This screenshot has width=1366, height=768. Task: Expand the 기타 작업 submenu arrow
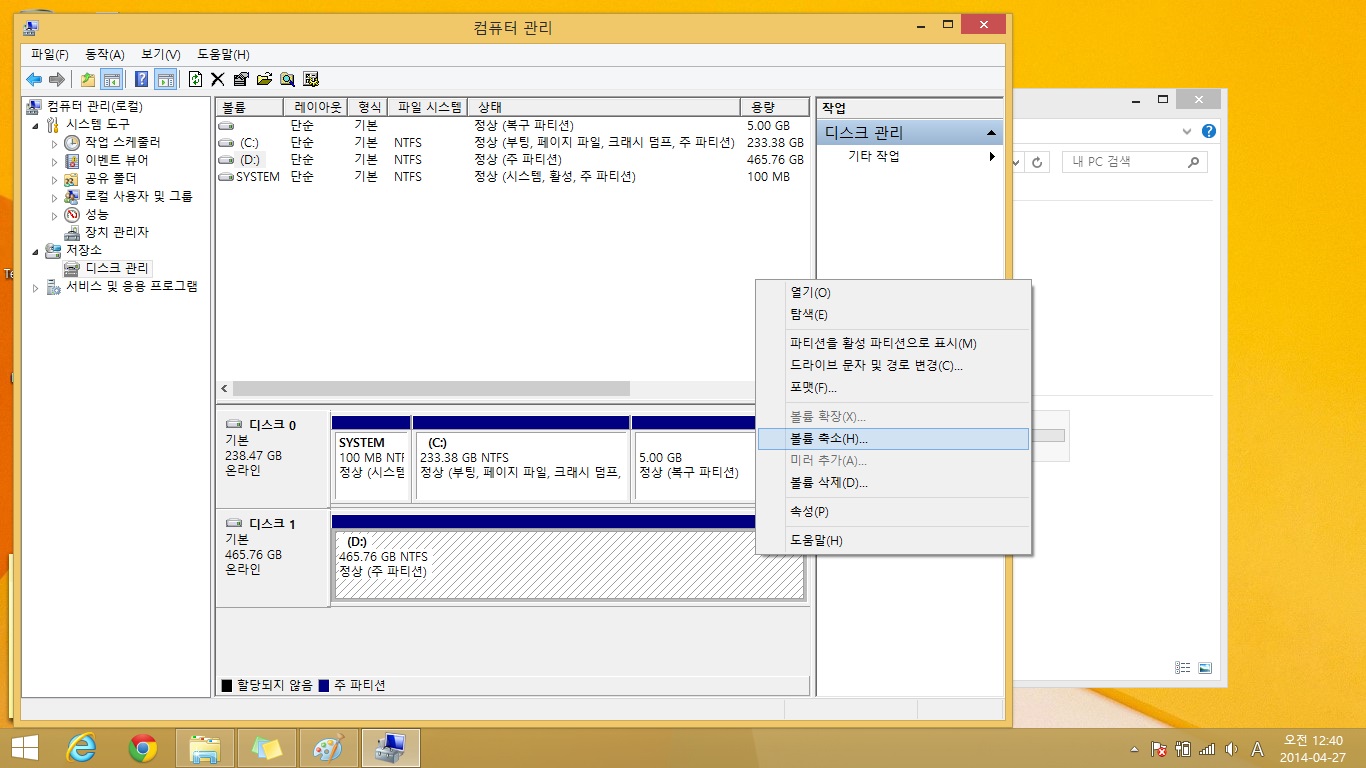point(992,157)
